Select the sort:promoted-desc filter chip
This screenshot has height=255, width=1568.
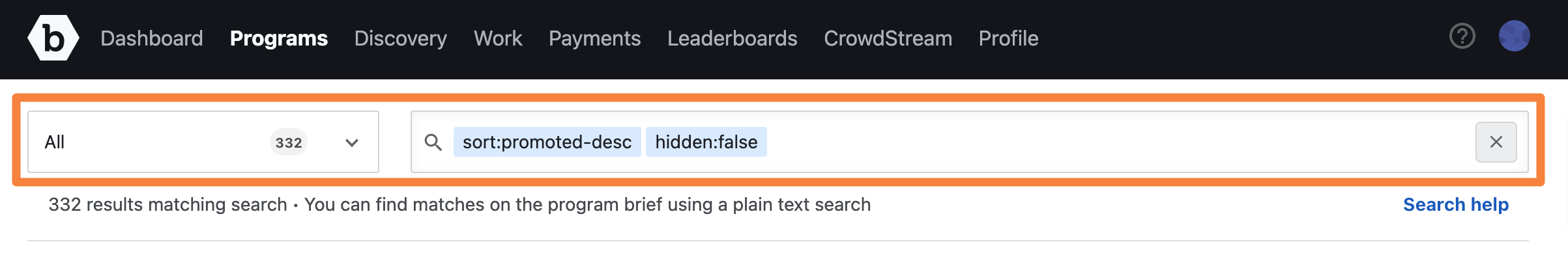point(547,142)
